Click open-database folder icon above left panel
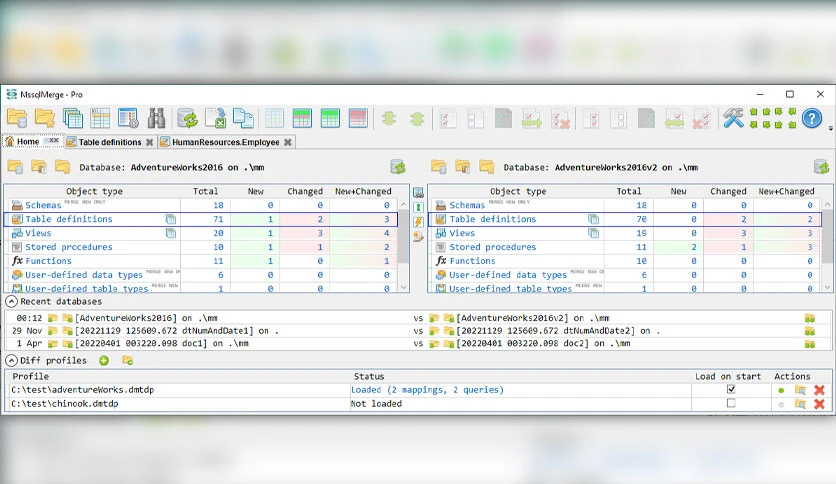This screenshot has width=836, height=484. [x=15, y=167]
